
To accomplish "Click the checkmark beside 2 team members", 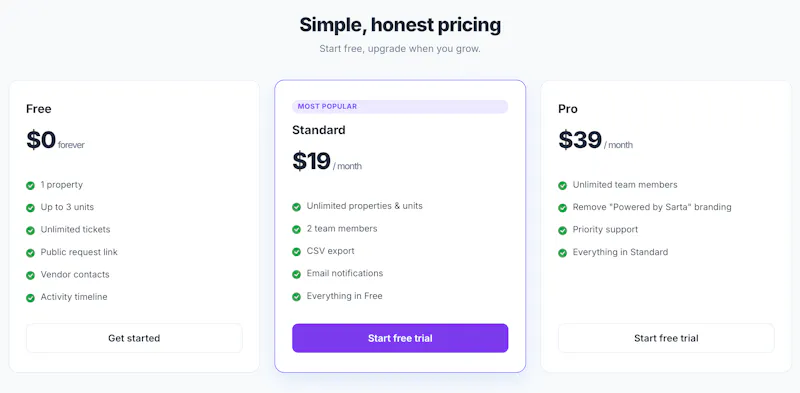I will (x=296, y=229).
